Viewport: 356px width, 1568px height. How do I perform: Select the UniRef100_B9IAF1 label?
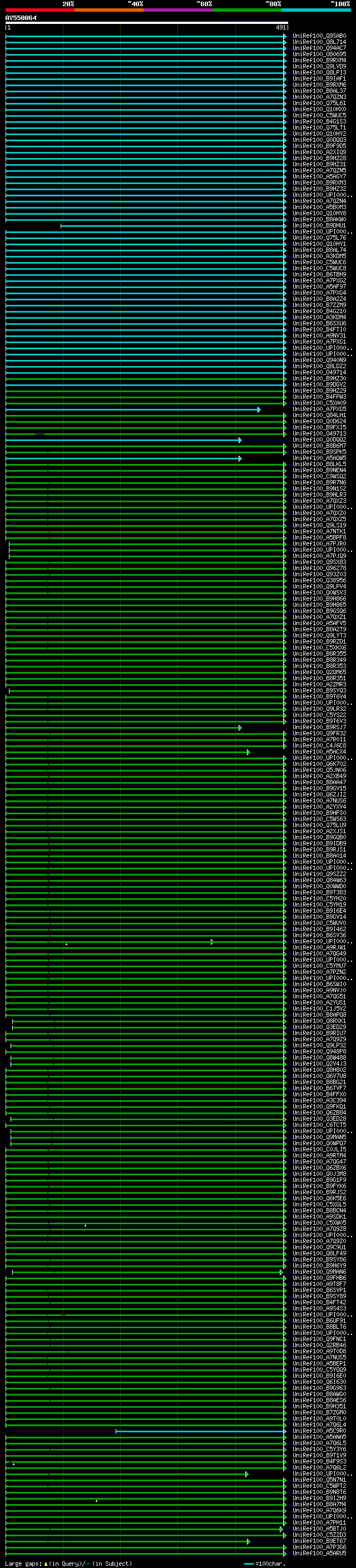tap(319, 78)
